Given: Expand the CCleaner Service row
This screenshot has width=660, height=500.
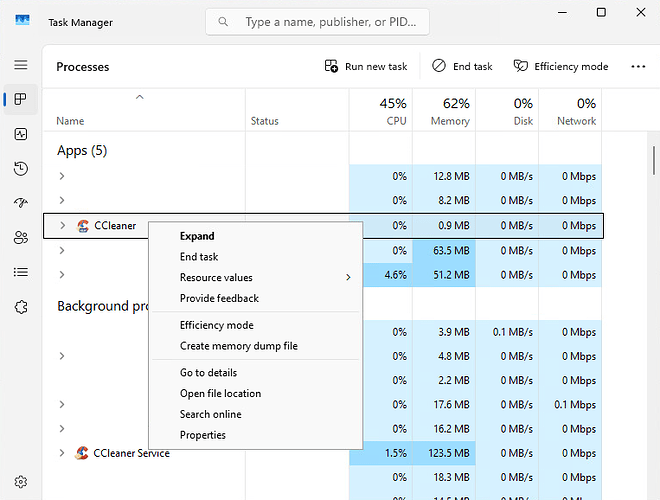Looking at the screenshot, I should pos(62,453).
